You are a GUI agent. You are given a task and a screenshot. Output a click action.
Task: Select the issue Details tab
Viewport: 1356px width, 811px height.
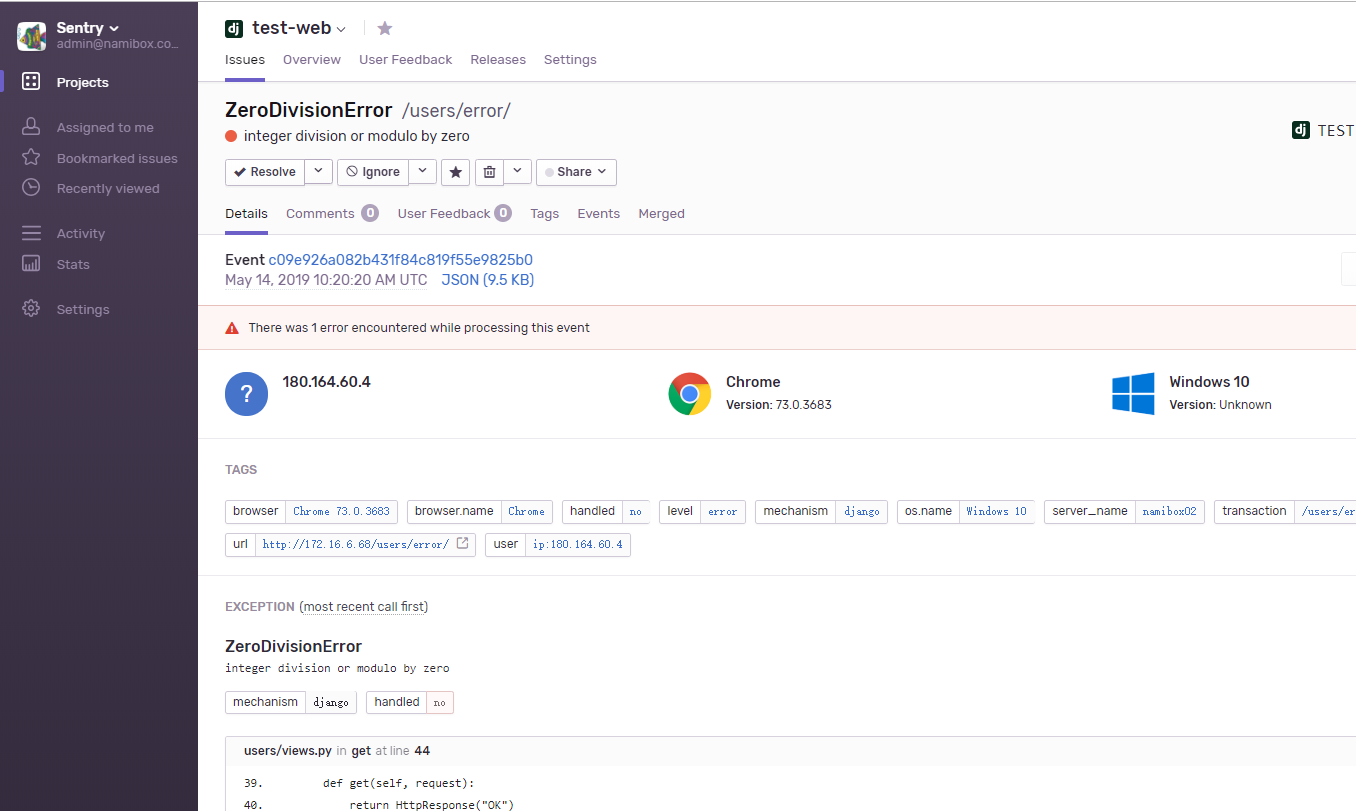click(x=246, y=213)
